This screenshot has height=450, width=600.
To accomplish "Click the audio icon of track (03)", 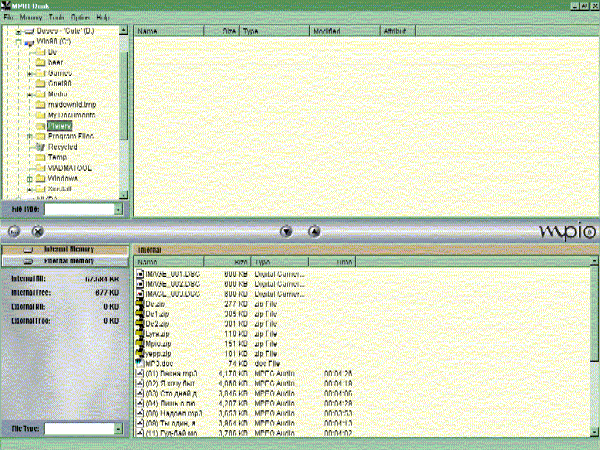I will point(140,393).
